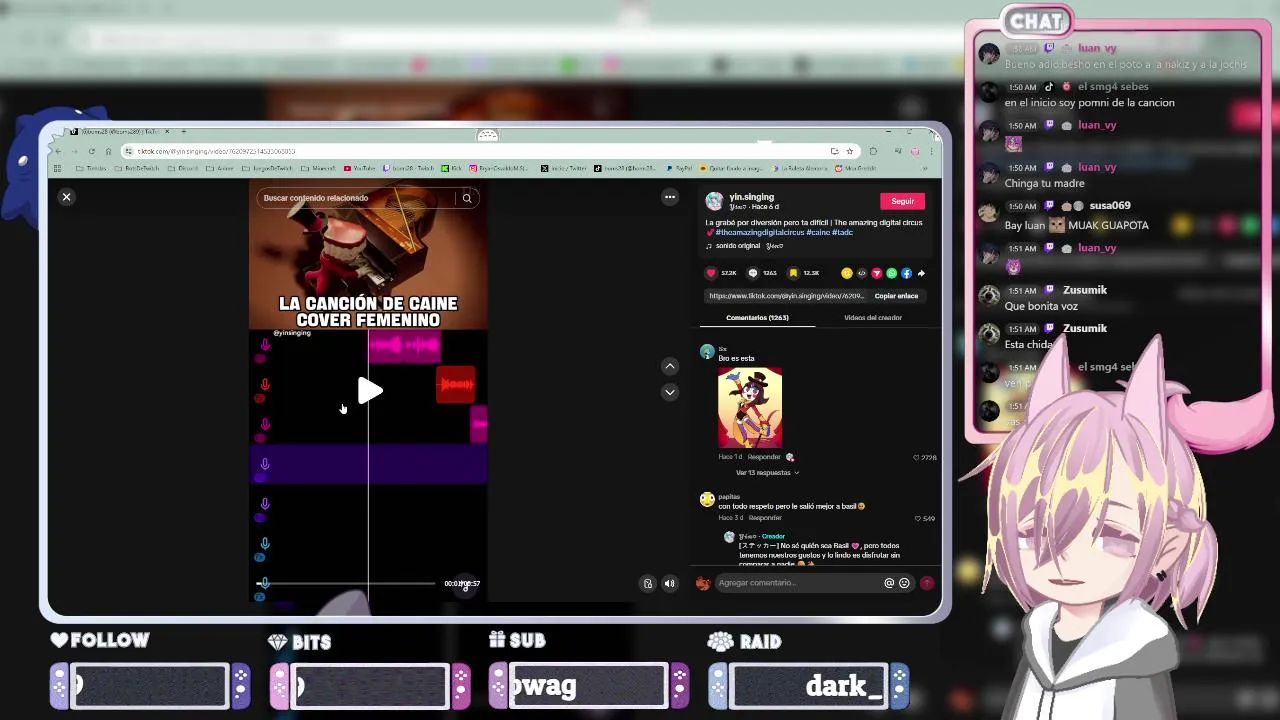
Task: Click the magnifier search icon in video
Action: [x=467, y=198]
